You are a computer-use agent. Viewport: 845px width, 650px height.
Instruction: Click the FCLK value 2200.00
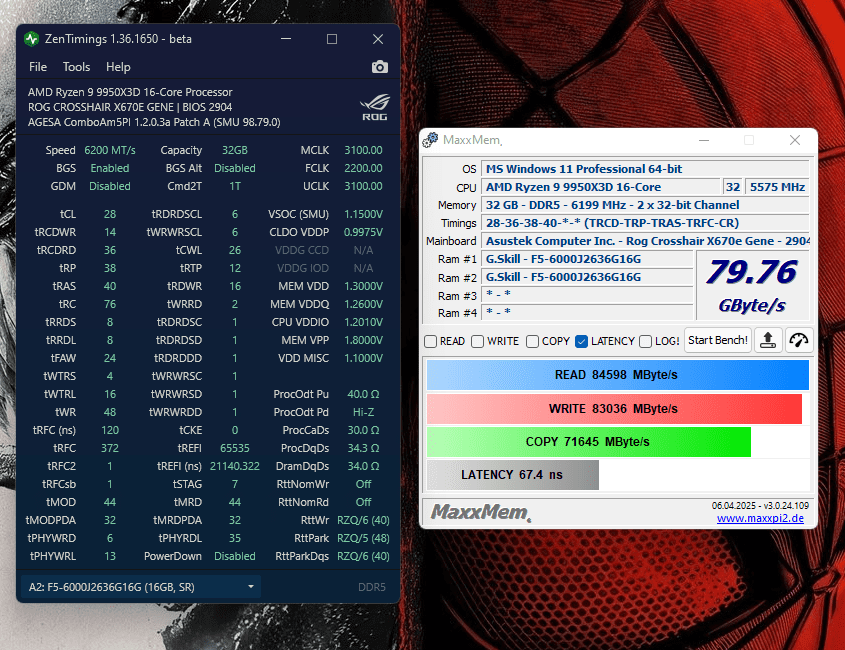coord(363,168)
